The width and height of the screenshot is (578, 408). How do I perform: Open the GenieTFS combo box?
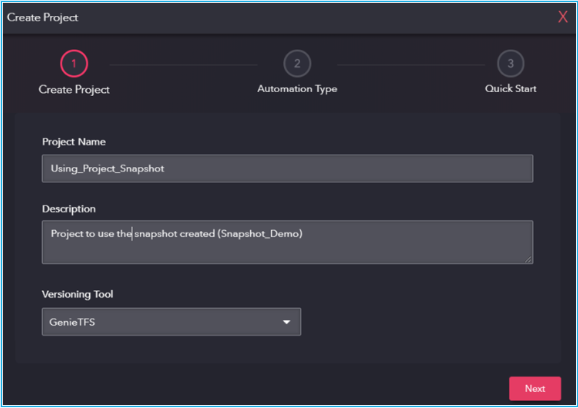click(171, 322)
